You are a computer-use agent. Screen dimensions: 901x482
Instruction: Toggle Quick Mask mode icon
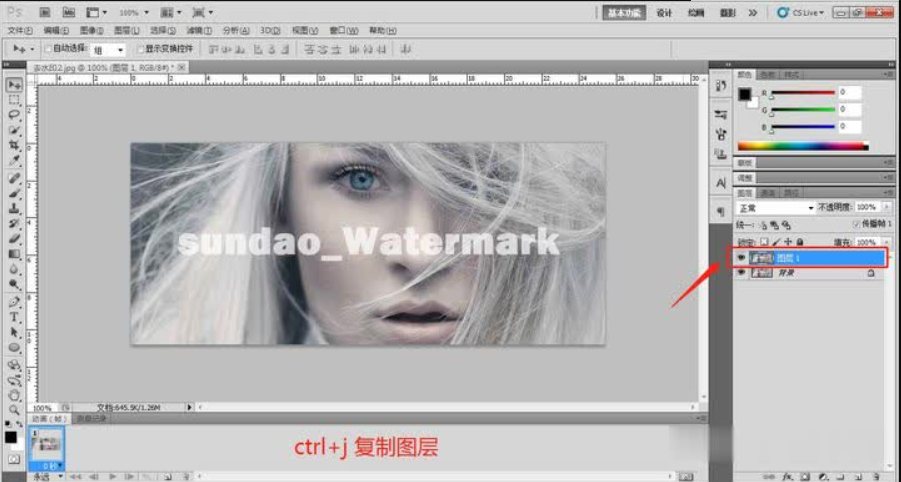click(14, 459)
